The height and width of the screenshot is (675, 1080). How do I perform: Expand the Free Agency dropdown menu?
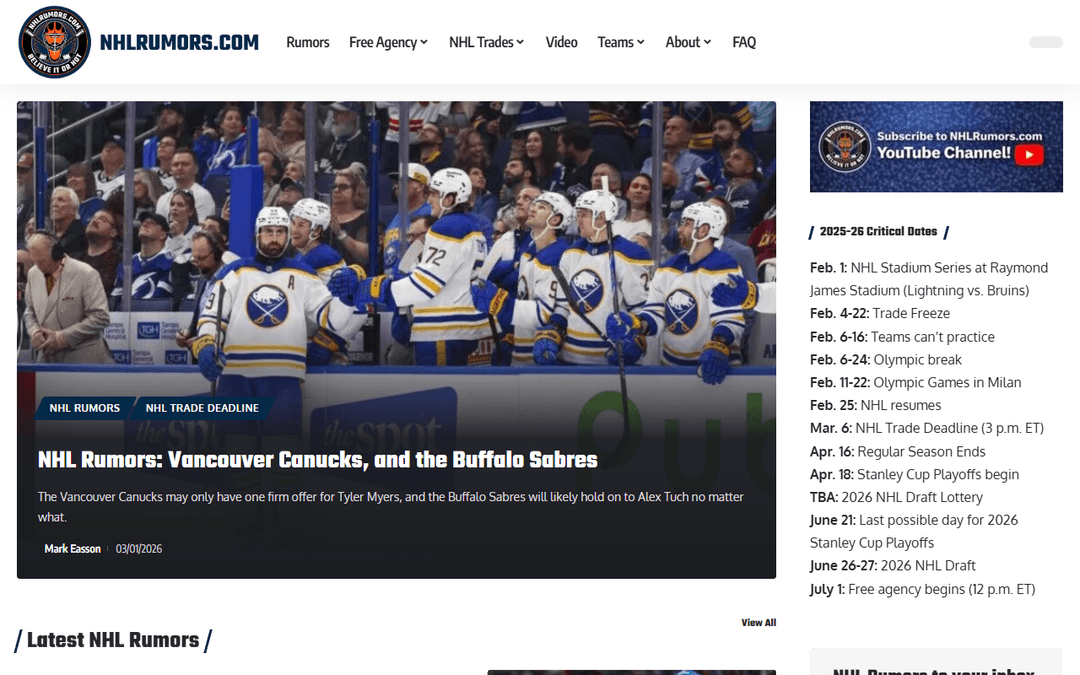click(x=388, y=43)
